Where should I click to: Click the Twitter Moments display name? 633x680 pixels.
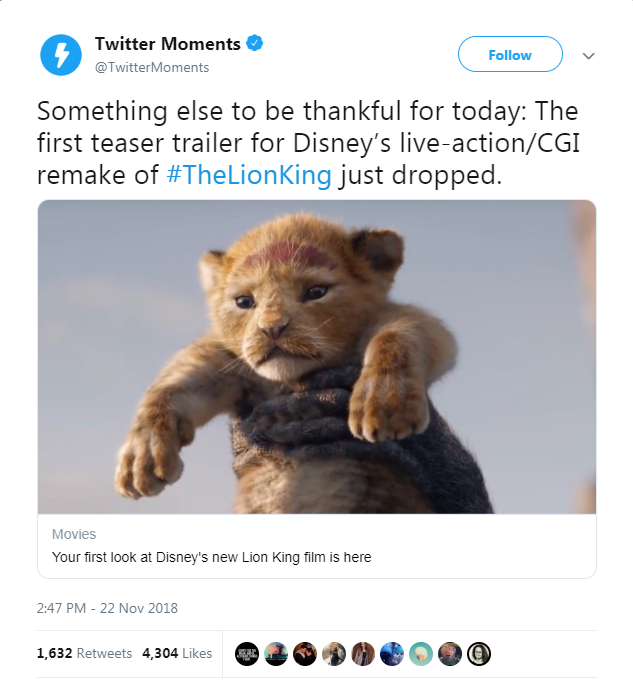167,44
